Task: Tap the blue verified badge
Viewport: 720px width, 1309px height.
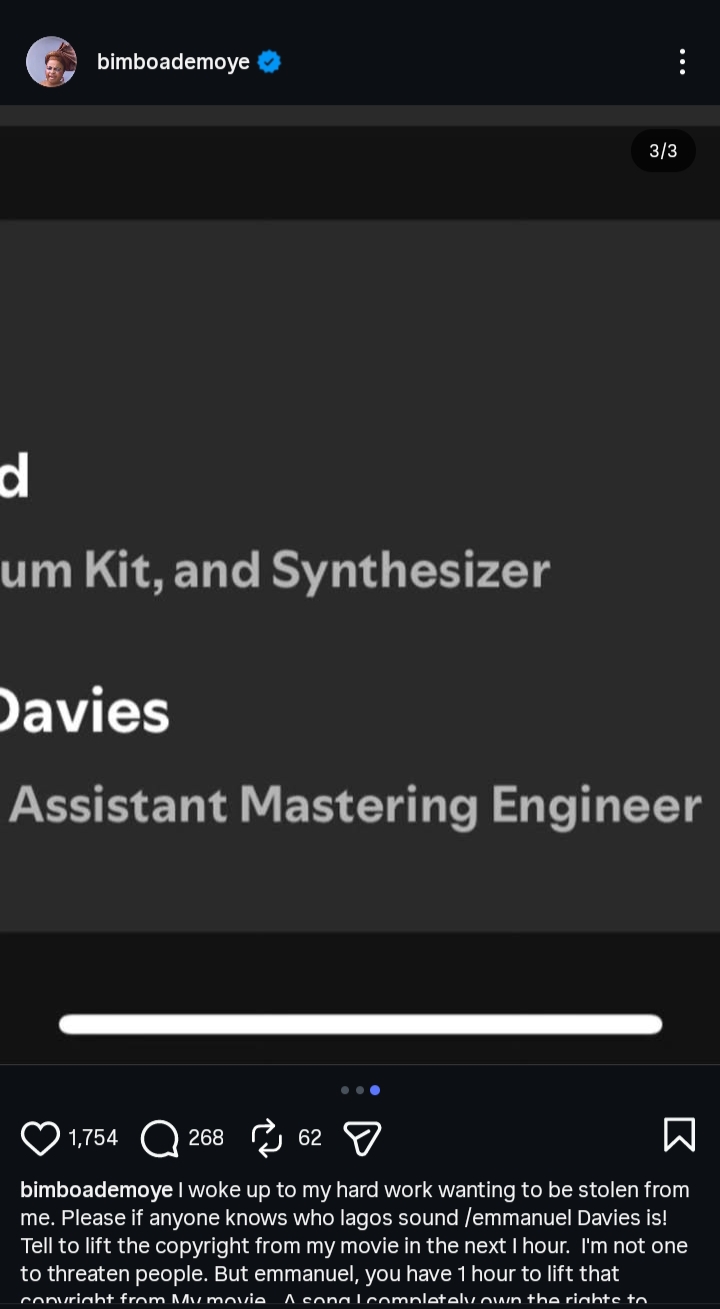Action: click(x=269, y=62)
